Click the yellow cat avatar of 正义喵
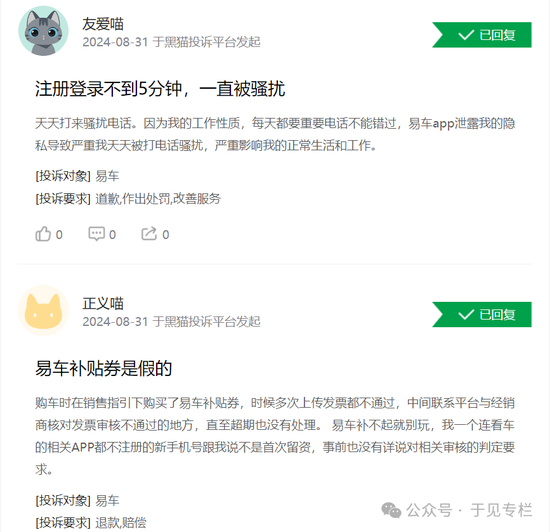This screenshot has height=532, width=550. (43, 310)
